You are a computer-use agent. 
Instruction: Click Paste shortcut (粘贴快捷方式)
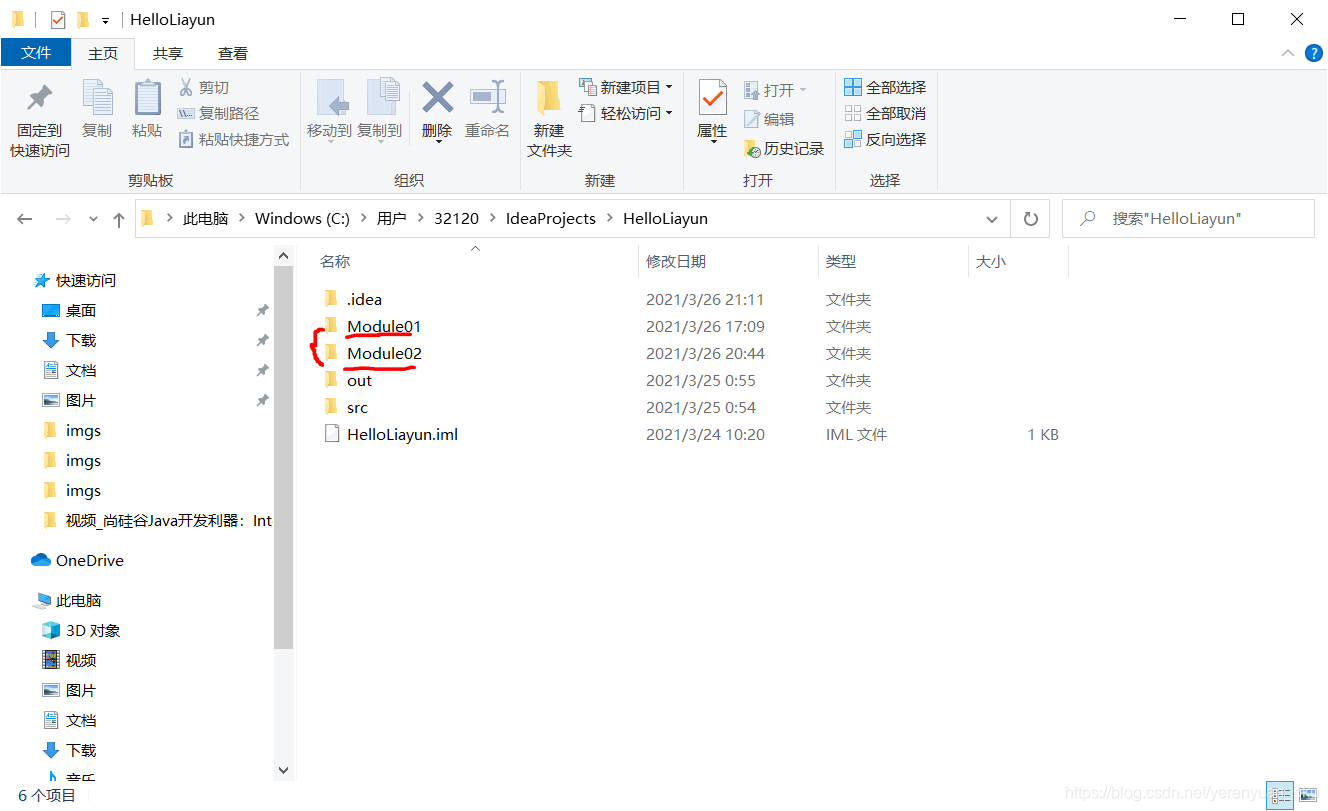[234, 140]
